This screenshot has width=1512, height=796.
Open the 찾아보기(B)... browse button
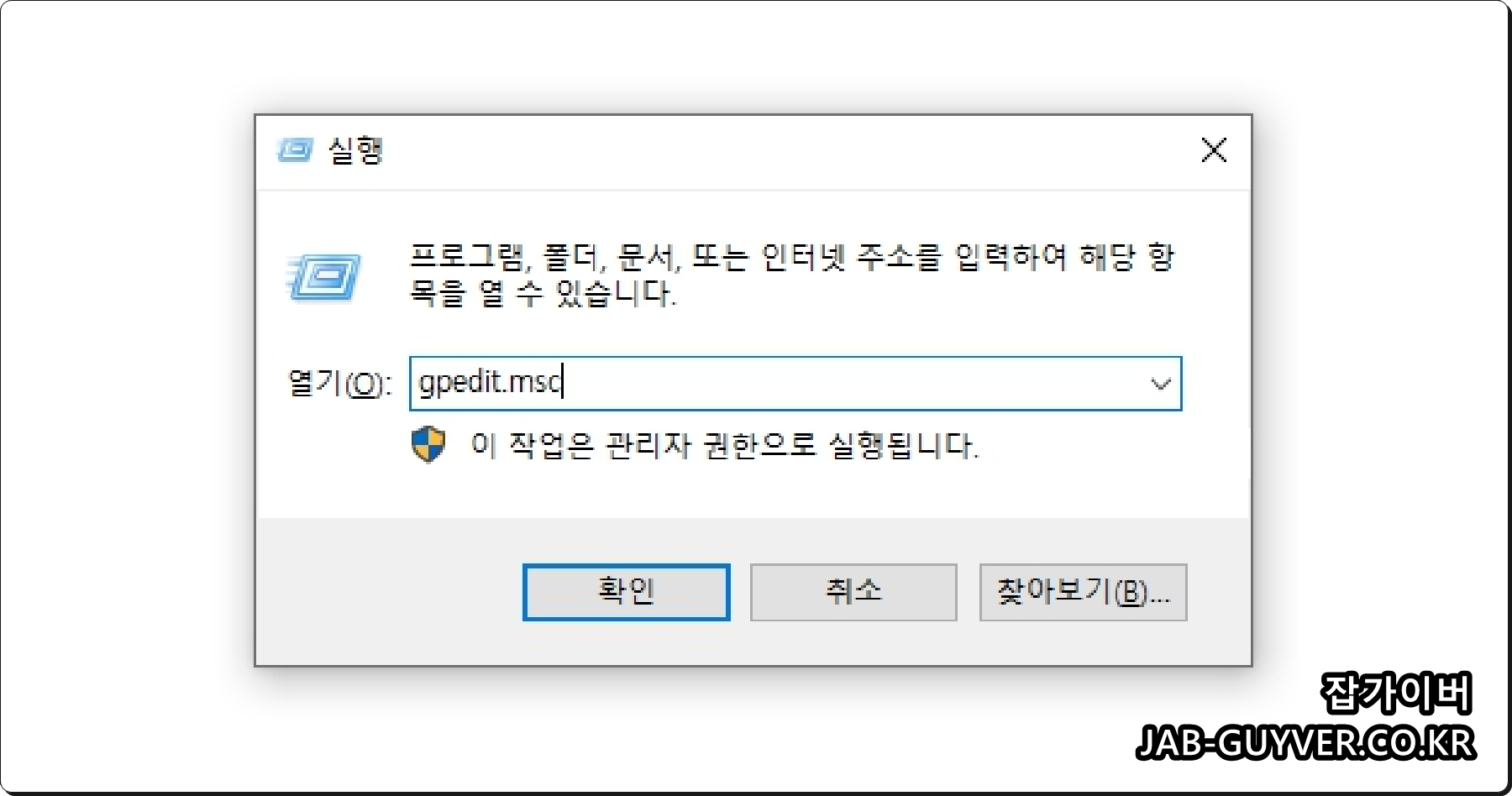pyautogui.click(x=1083, y=592)
